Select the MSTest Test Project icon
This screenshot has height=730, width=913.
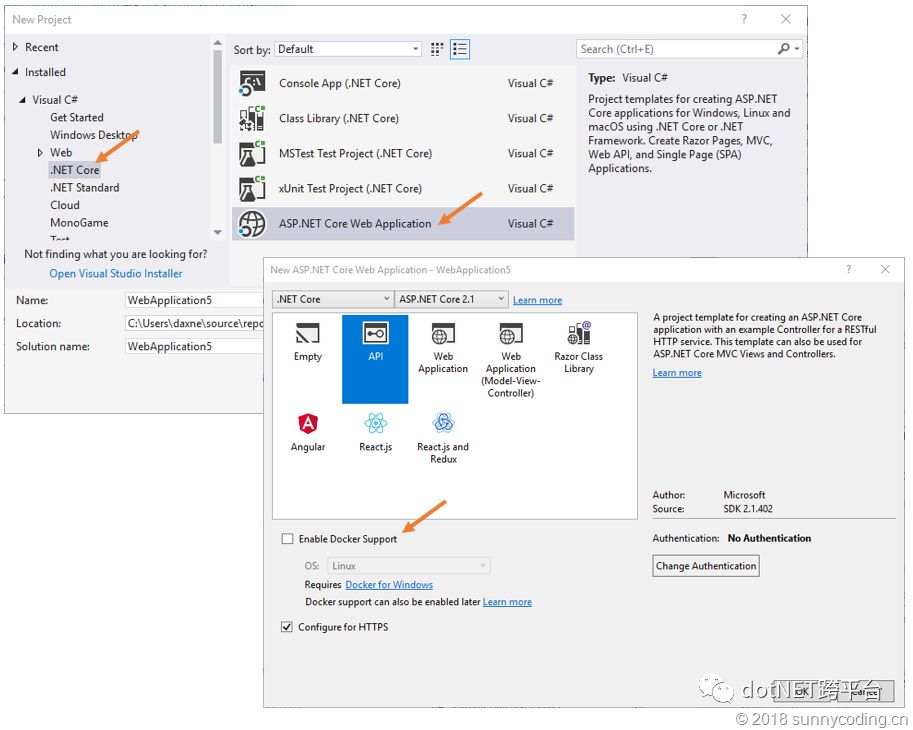(252, 153)
